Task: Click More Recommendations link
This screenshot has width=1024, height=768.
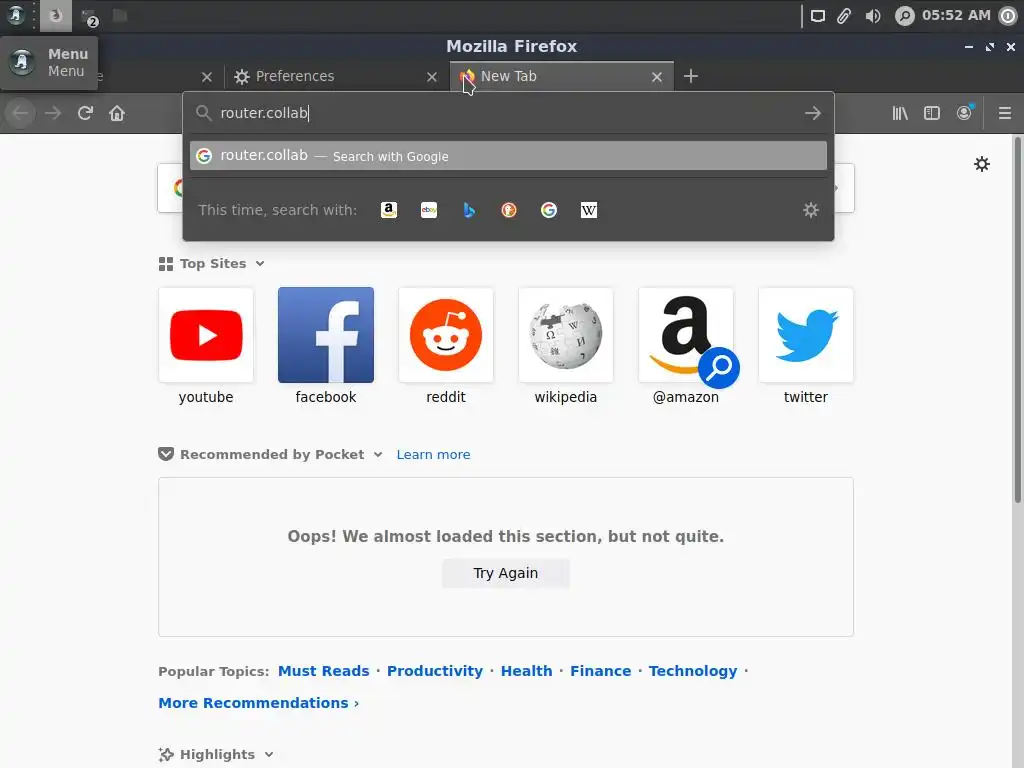Action: pos(259,703)
